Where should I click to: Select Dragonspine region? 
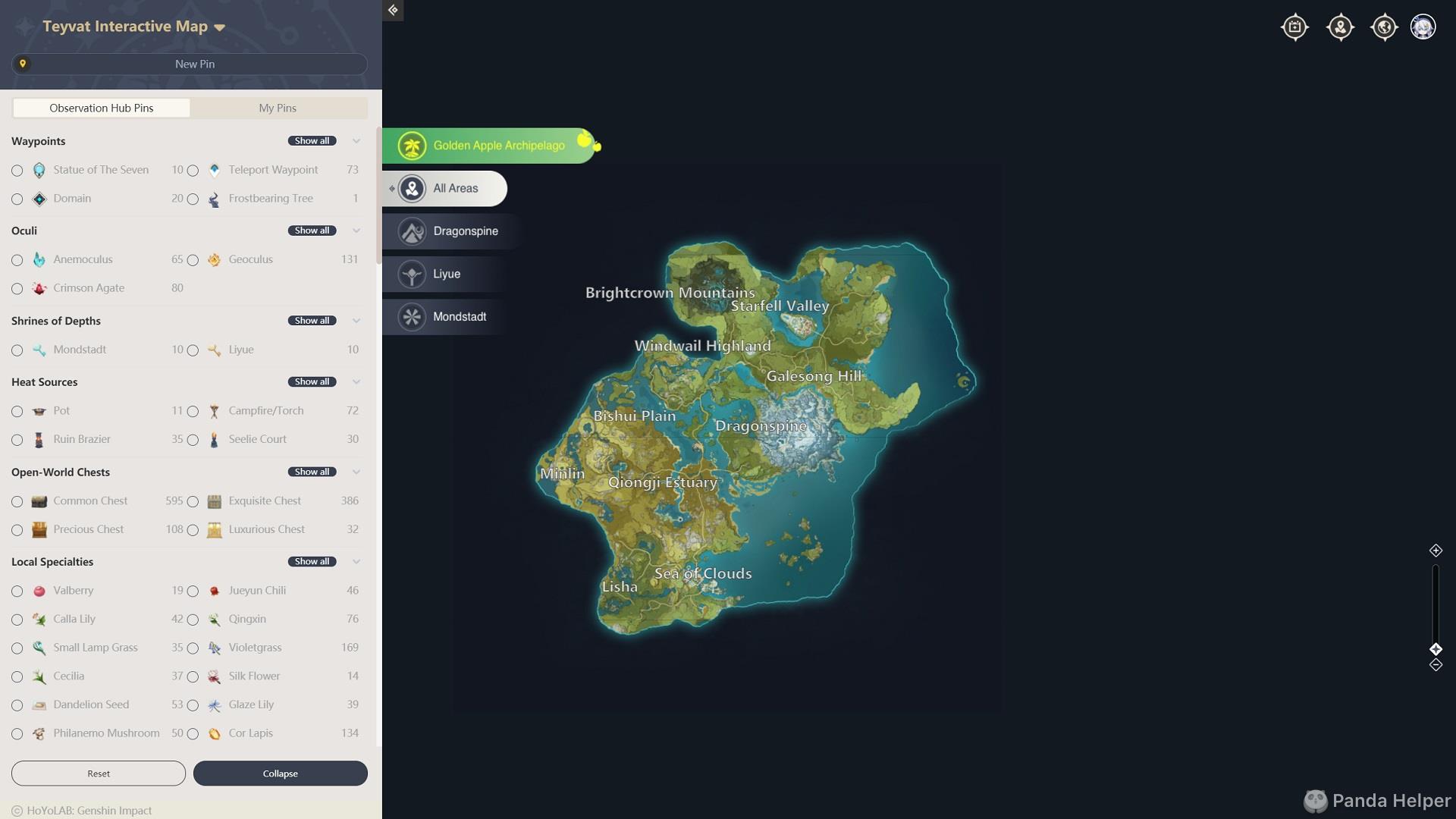452,231
